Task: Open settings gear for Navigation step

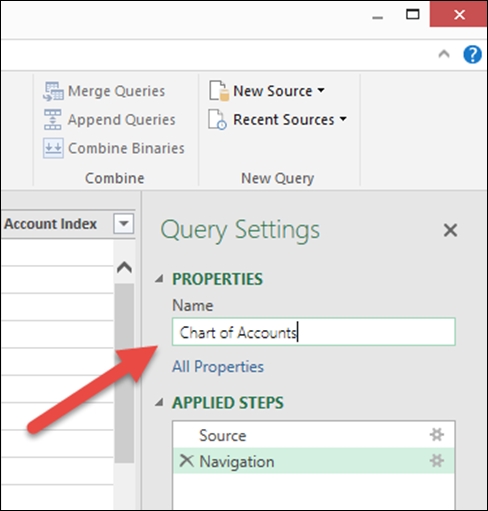Action: [437, 461]
